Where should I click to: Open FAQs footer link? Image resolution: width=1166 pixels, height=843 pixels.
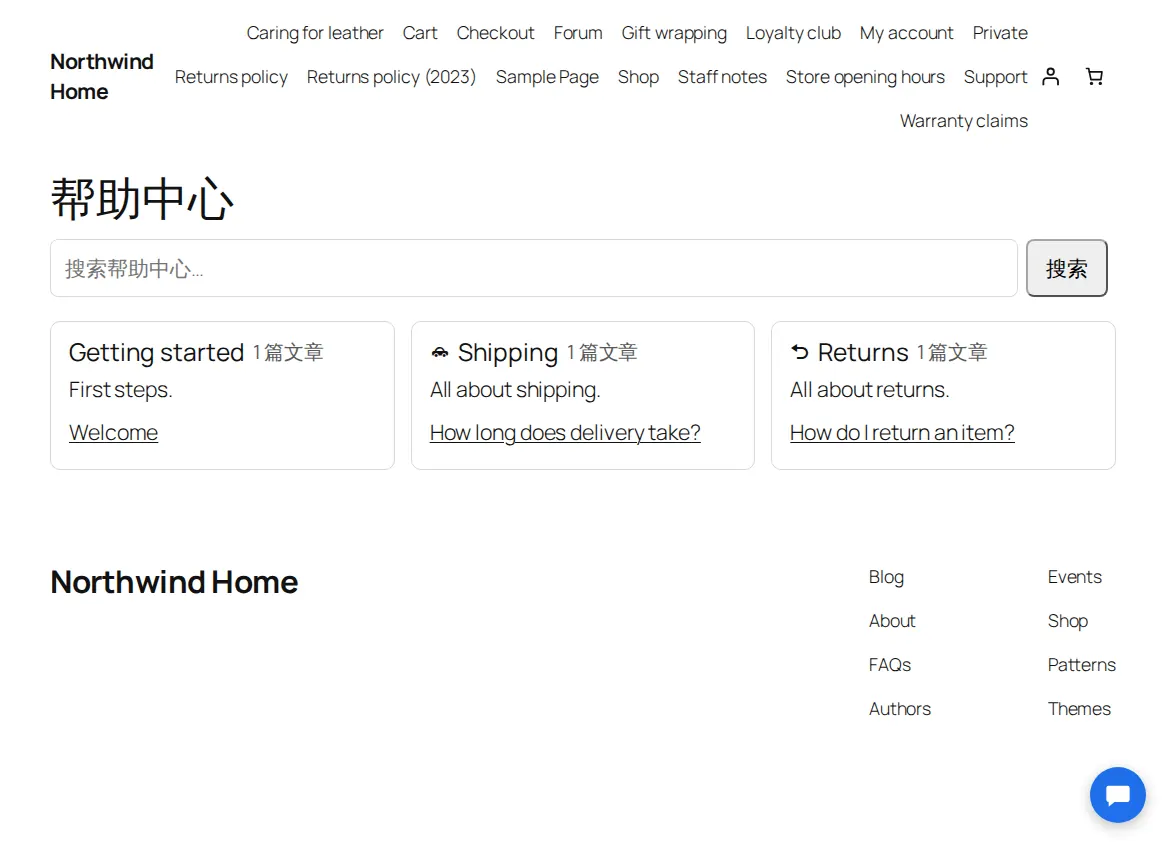890,665
